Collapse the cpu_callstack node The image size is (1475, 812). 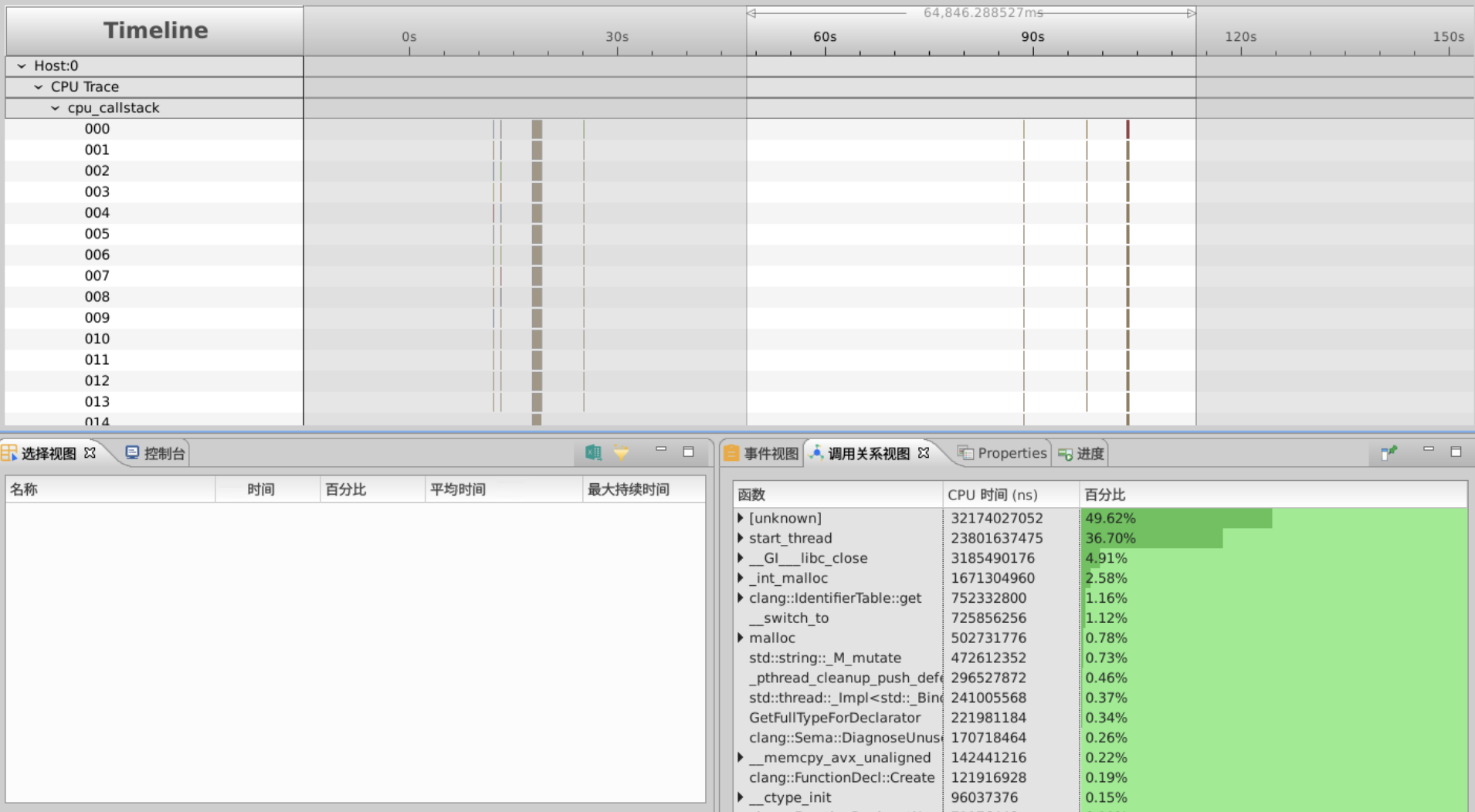point(55,108)
